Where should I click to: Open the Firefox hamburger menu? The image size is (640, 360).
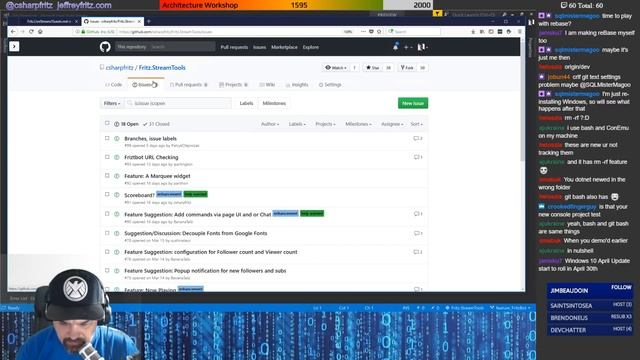point(519,31)
